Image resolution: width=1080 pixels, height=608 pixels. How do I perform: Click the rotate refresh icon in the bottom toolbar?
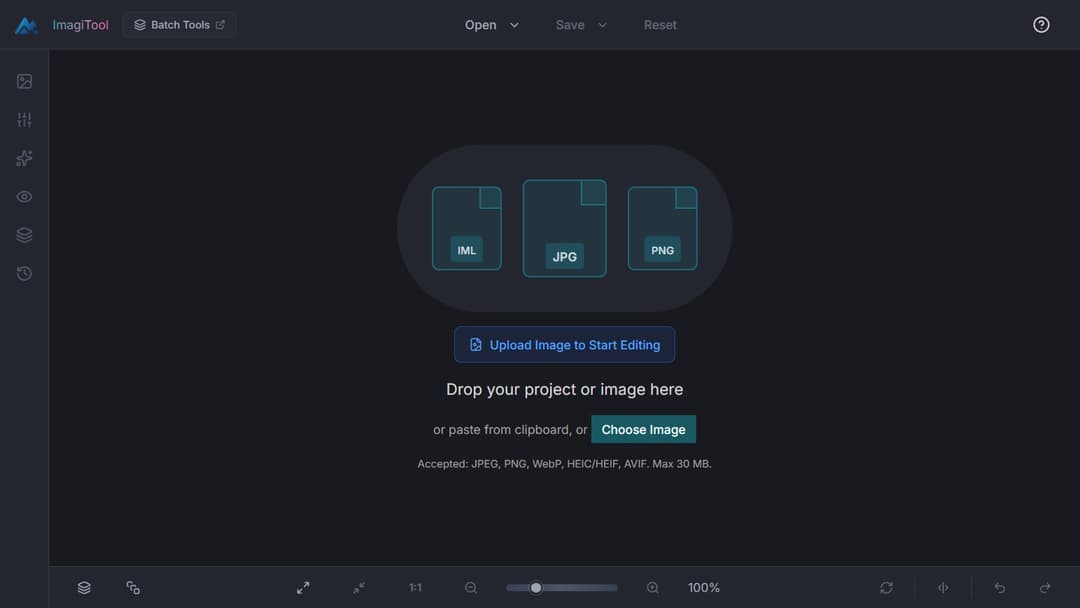[886, 587]
